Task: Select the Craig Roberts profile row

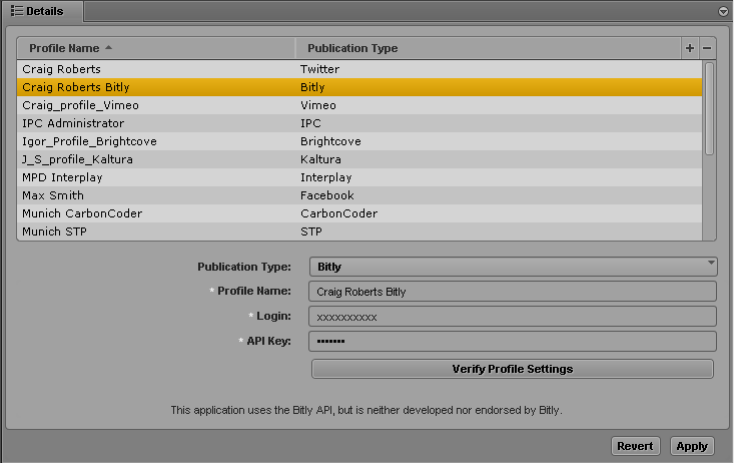Action: coord(360,69)
